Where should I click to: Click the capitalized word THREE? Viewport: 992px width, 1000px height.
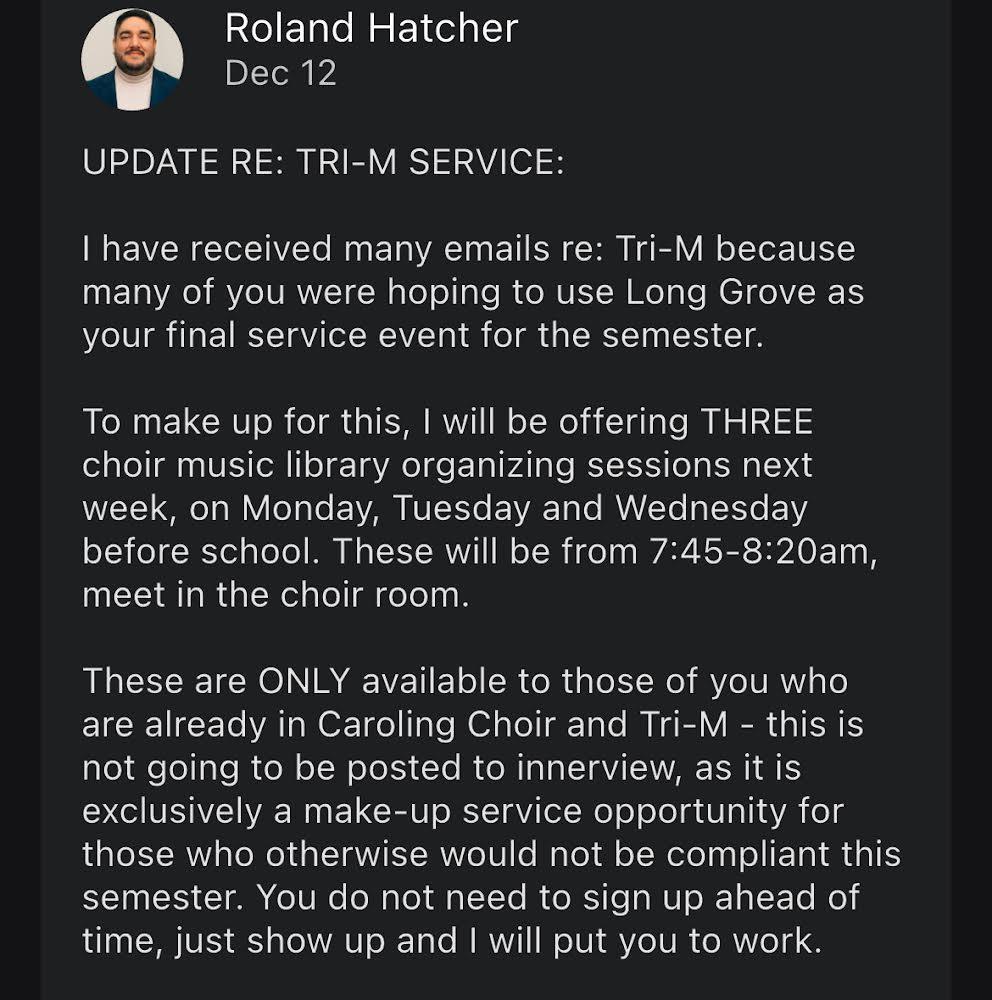[756, 422]
